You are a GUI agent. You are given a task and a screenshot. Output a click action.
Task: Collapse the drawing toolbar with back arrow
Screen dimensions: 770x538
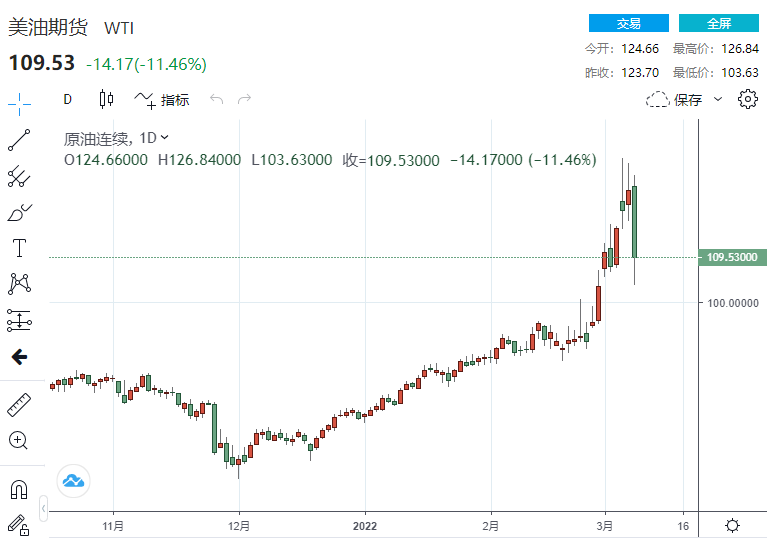click(x=19, y=357)
